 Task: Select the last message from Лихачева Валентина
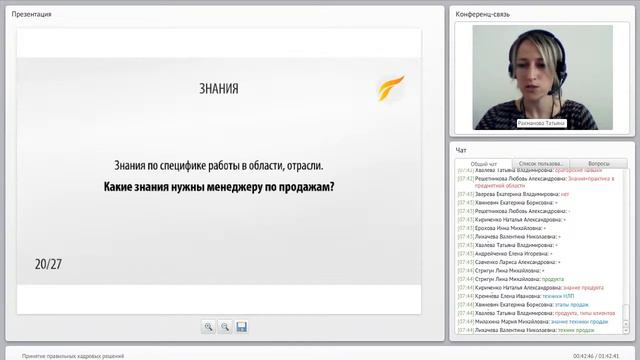tap(526, 330)
